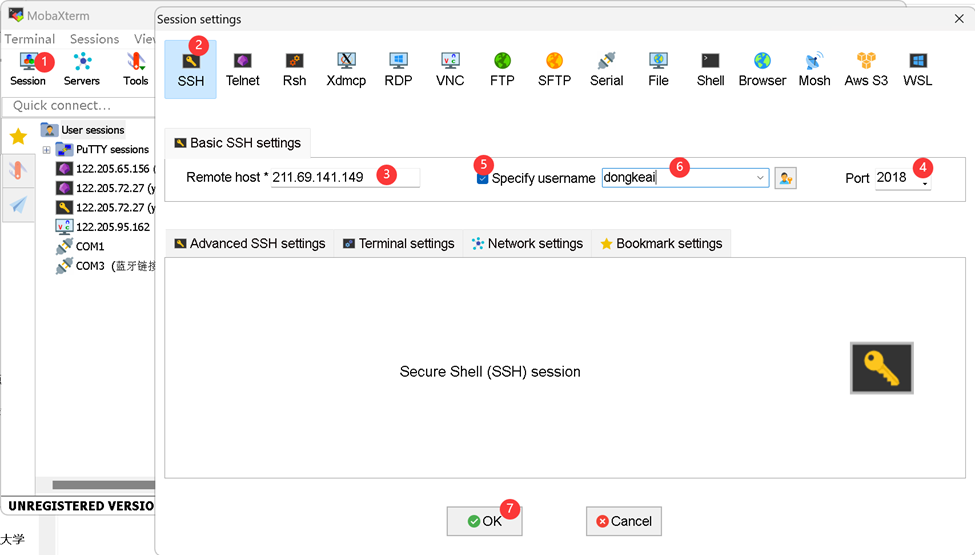Click the Cancel button
The width and height of the screenshot is (975, 555).
623,521
